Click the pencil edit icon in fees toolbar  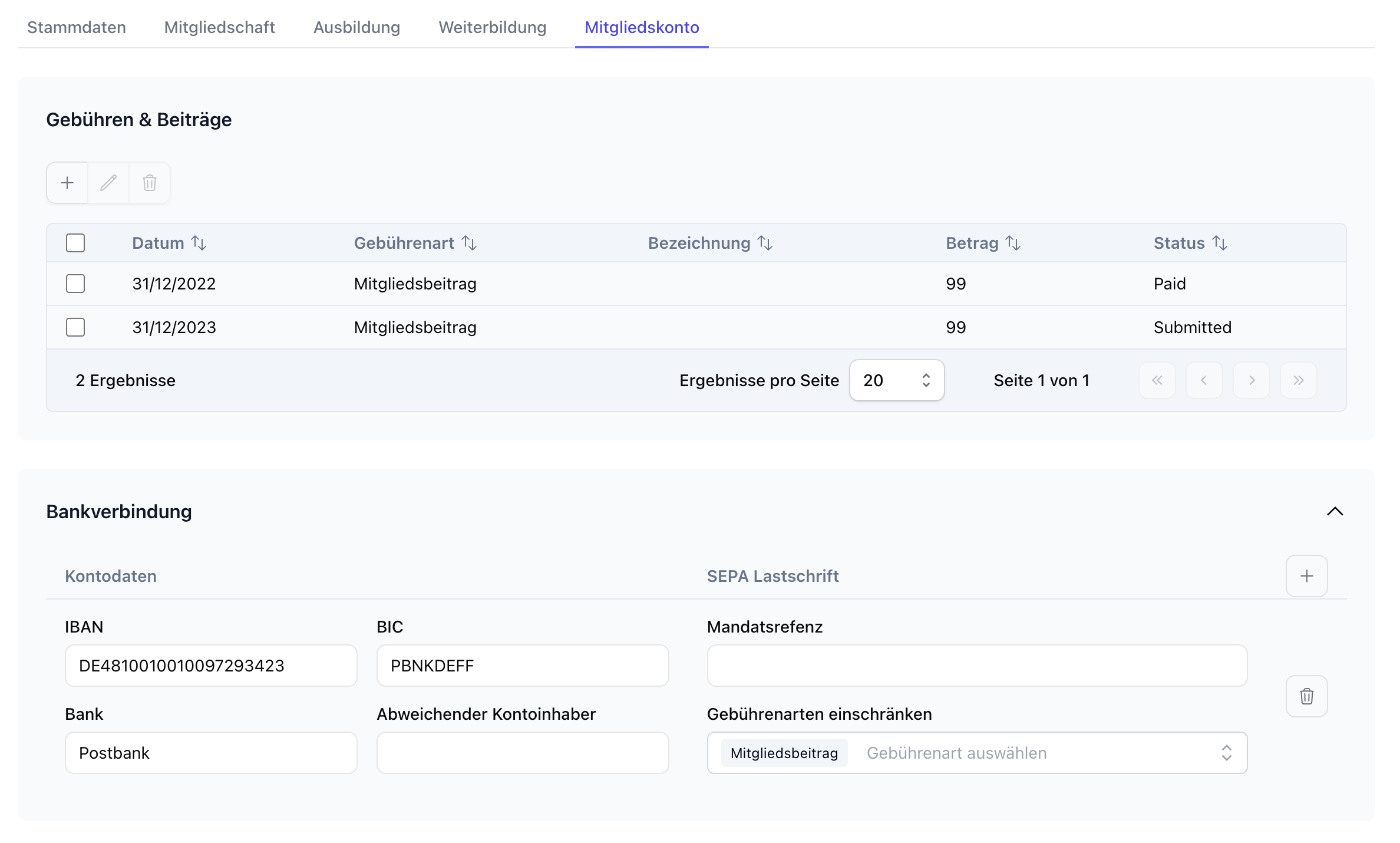point(108,183)
